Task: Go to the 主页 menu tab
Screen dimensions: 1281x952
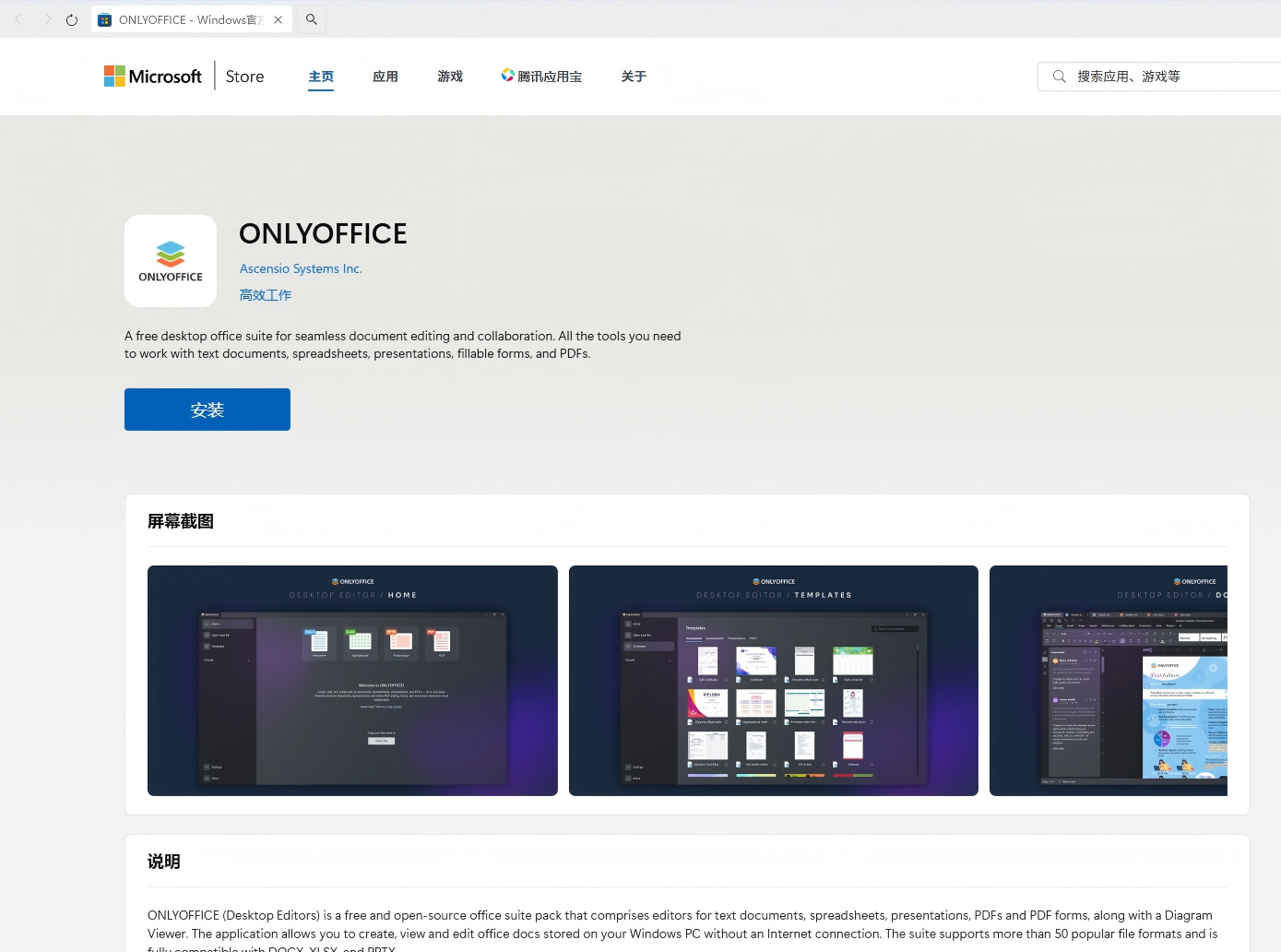Action: tap(321, 77)
